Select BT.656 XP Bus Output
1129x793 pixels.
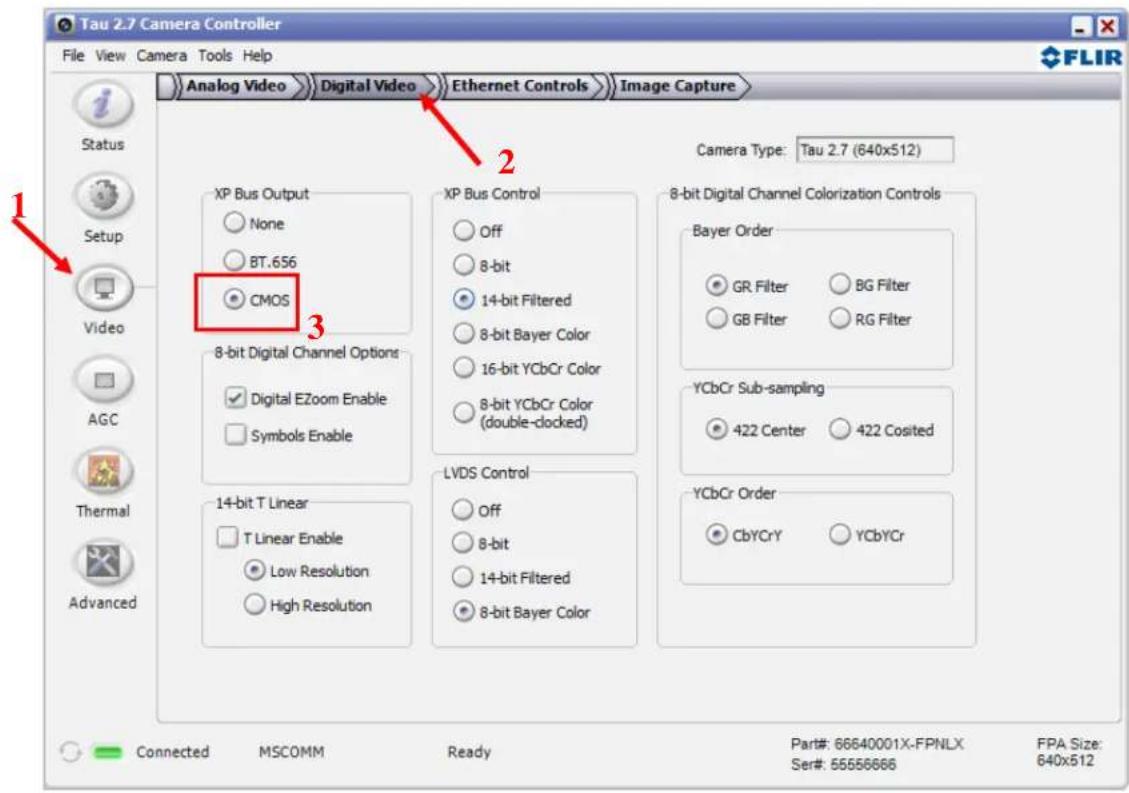pyautogui.click(x=260, y=261)
